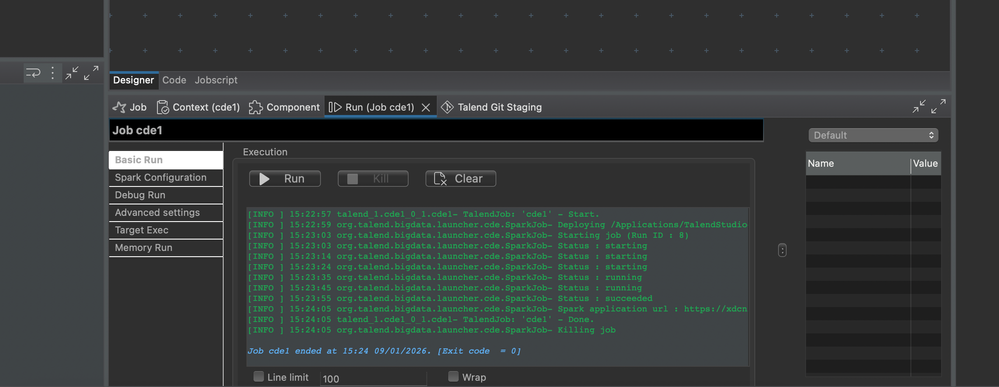Viewport: 999px width, 387px height.
Task: Enable the Line limit checkbox
Action: (x=259, y=377)
